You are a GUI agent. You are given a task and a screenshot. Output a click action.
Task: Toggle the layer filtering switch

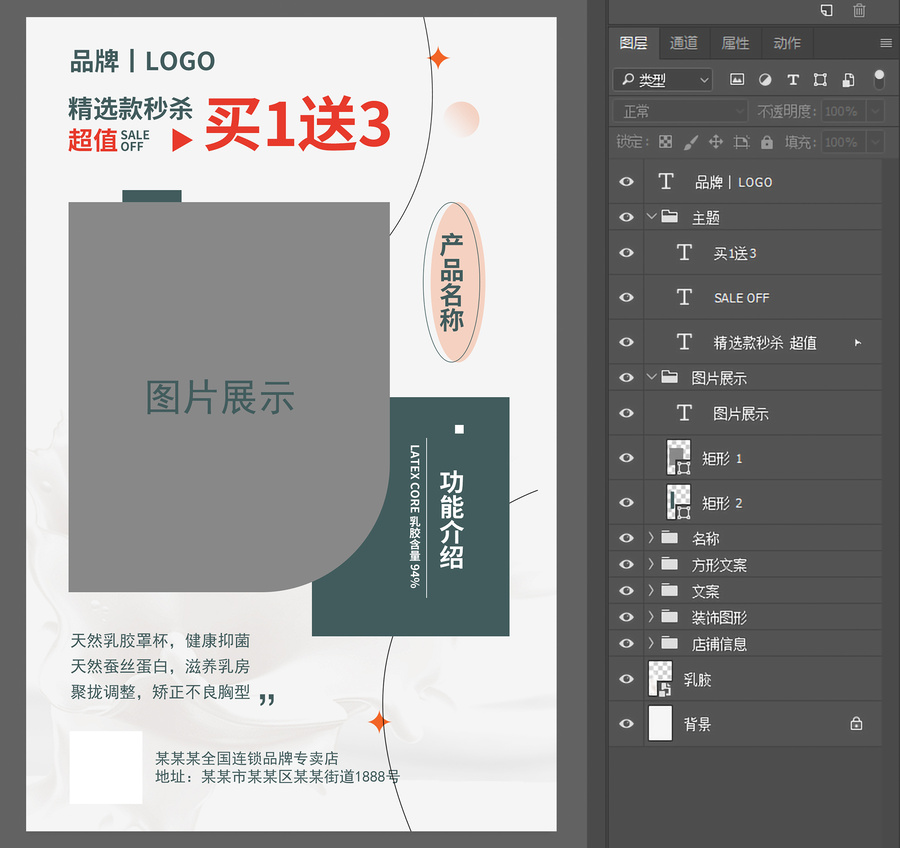tap(879, 79)
